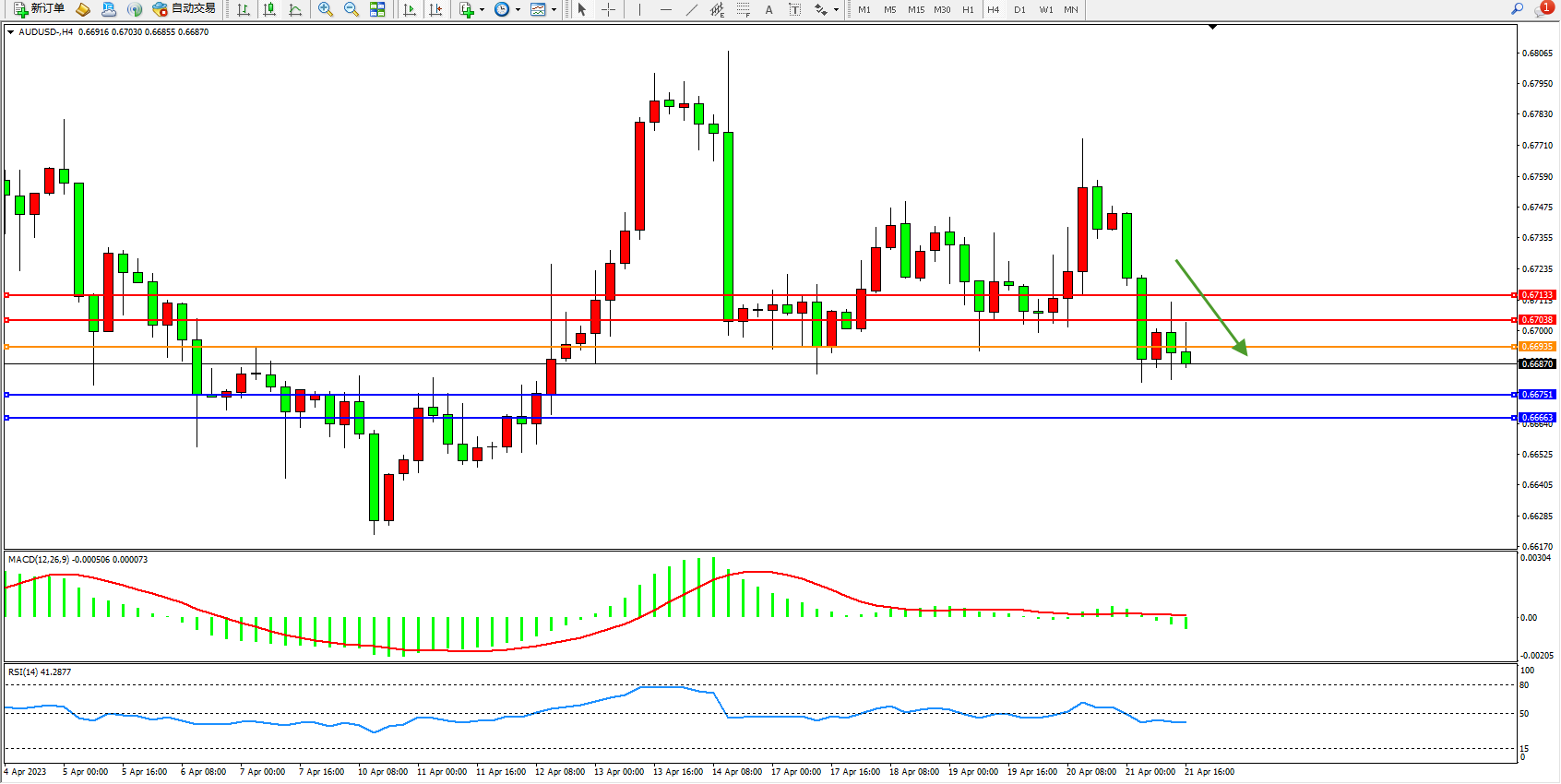Screen dimensions: 1561x784
Task: Select the Crosshair tool
Action: click(x=609, y=9)
